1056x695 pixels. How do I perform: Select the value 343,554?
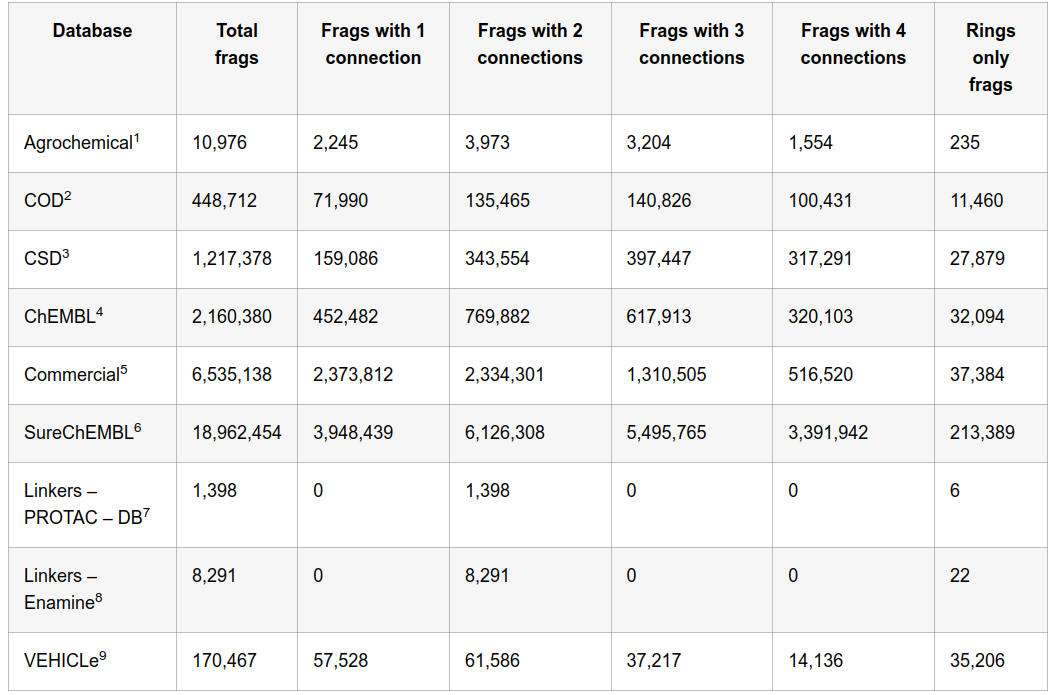coord(497,259)
